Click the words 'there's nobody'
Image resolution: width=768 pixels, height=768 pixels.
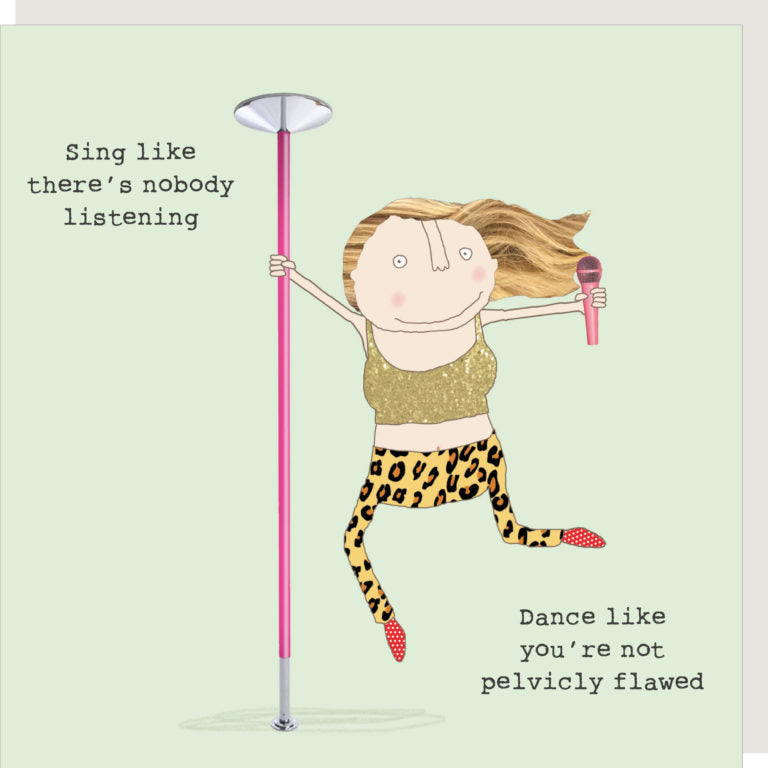coord(130,186)
